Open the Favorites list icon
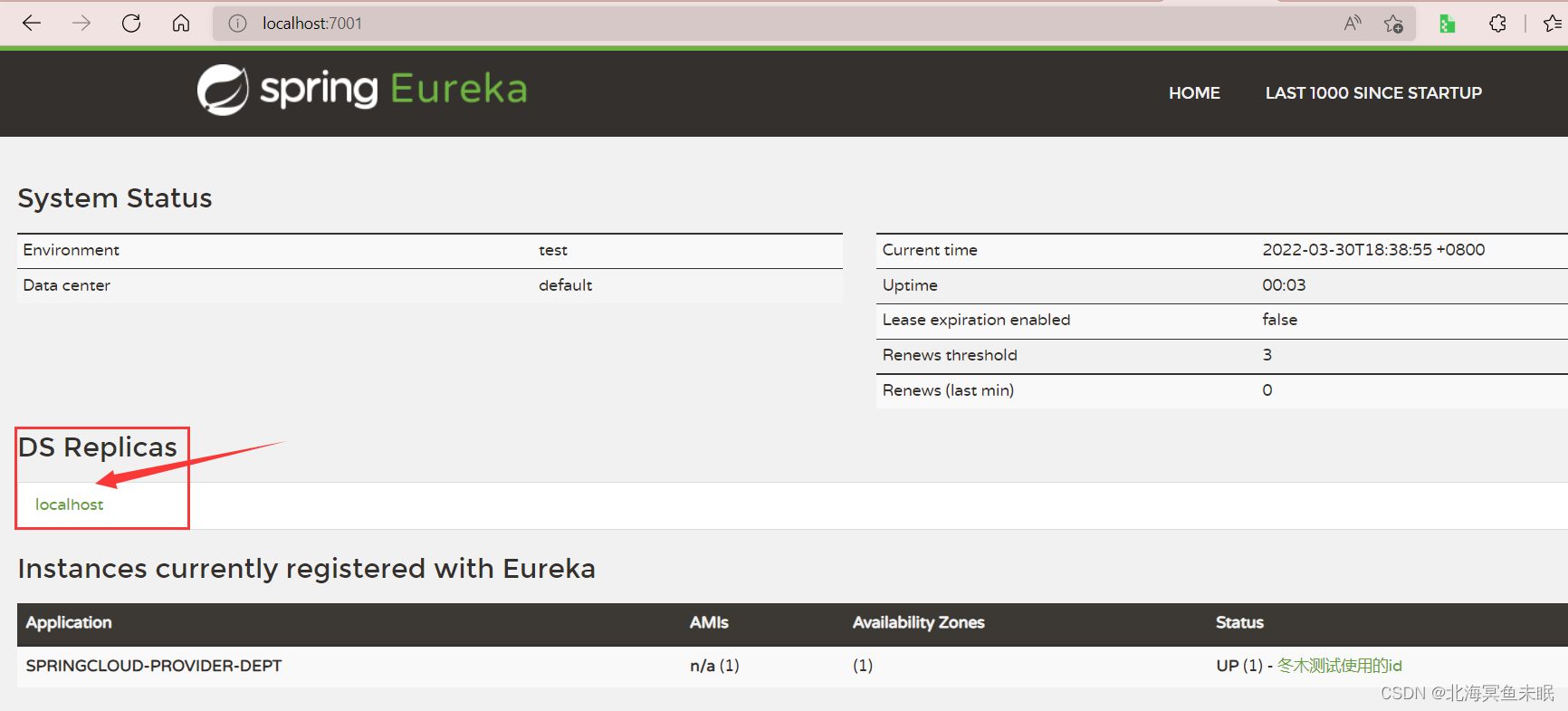Screen dimensions: 1568x711 pos(1553,24)
